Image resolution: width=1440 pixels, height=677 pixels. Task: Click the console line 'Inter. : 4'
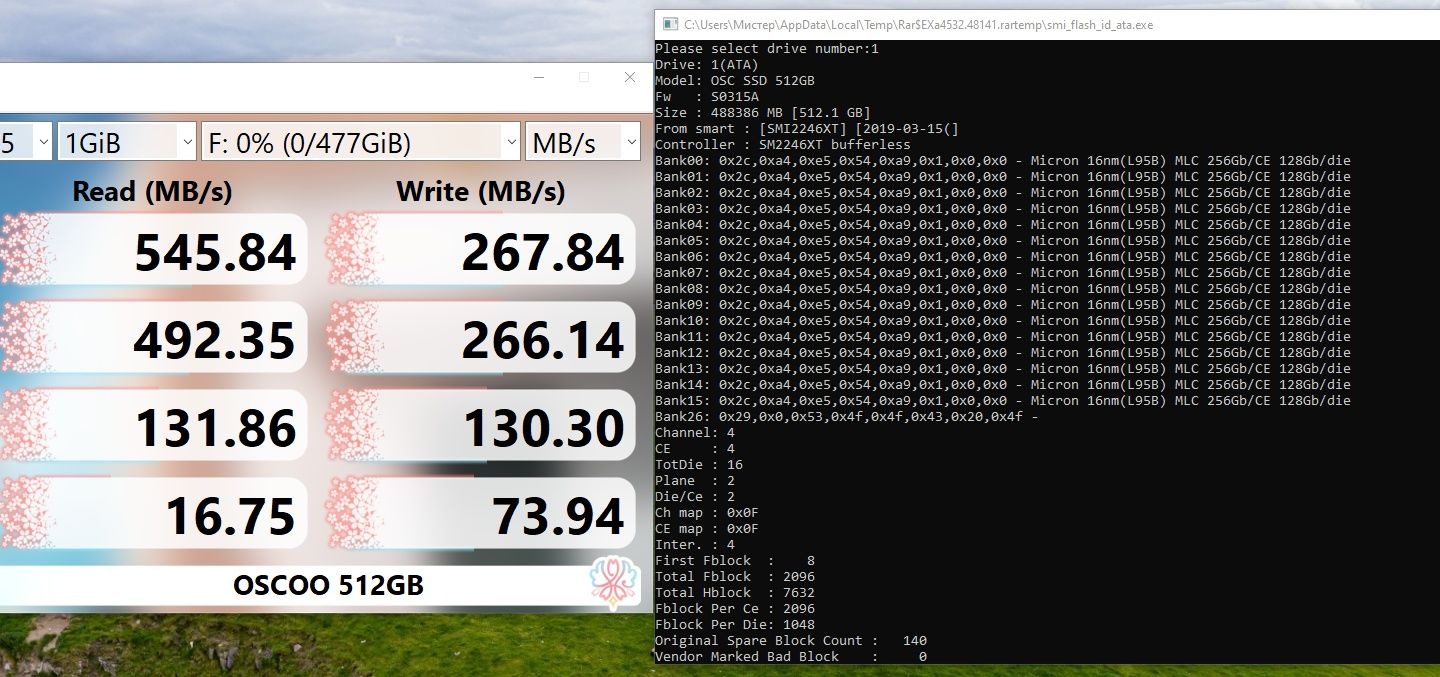(x=695, y=544)
